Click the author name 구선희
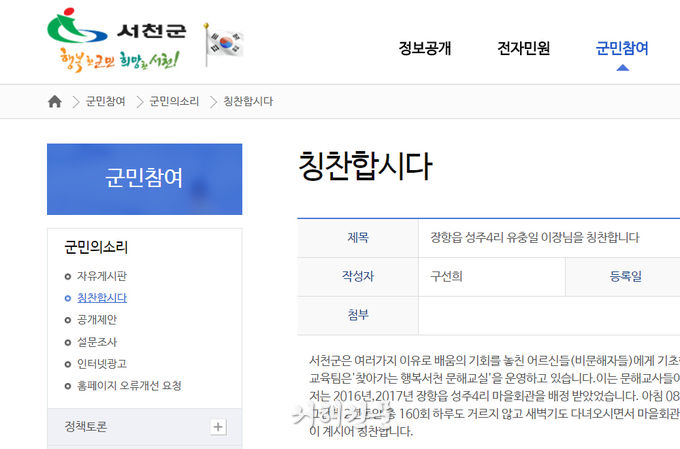Screen dimensions: 680x449 (x=446, y=276)
